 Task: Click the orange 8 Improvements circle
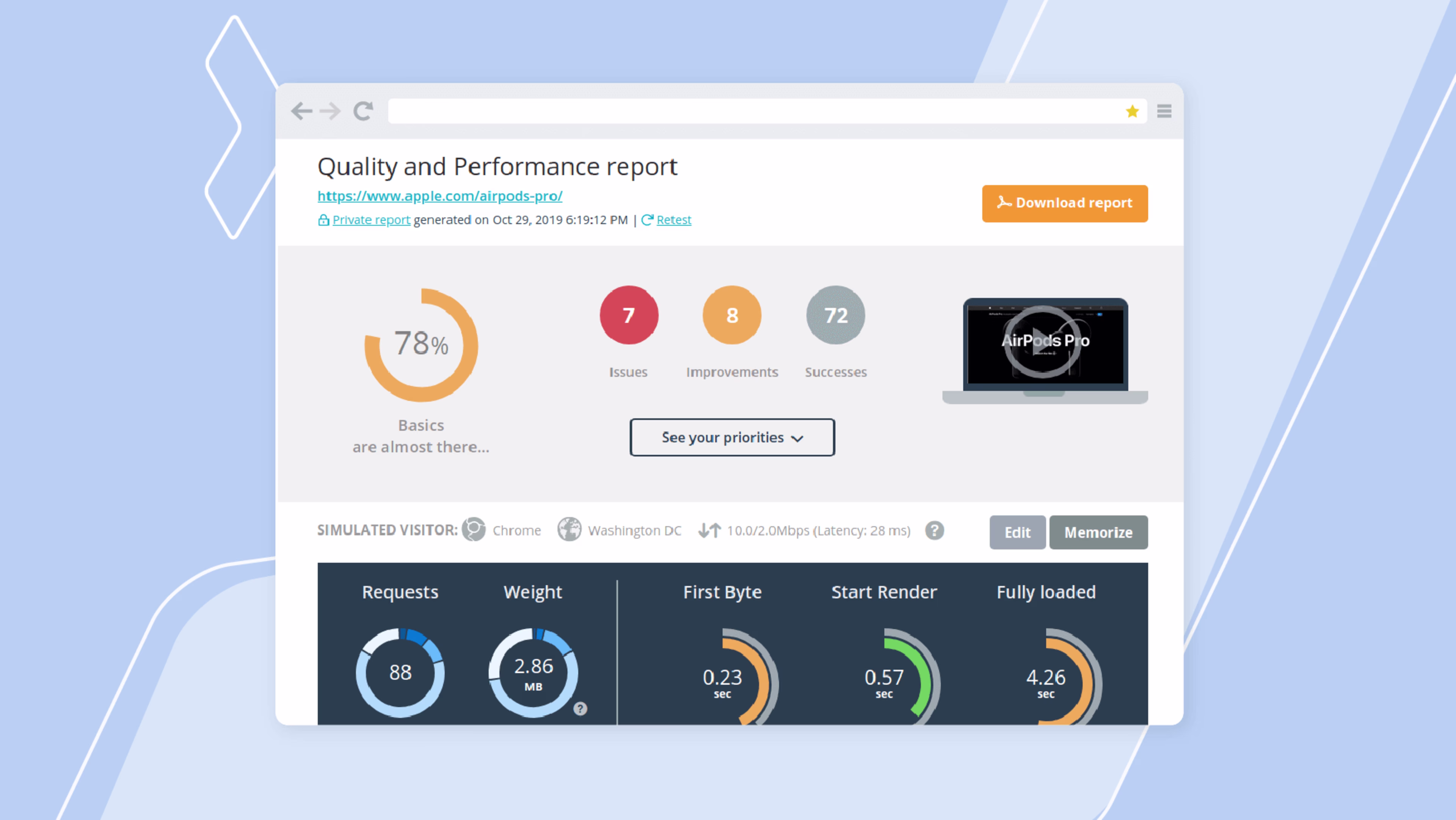coord(731,315)
